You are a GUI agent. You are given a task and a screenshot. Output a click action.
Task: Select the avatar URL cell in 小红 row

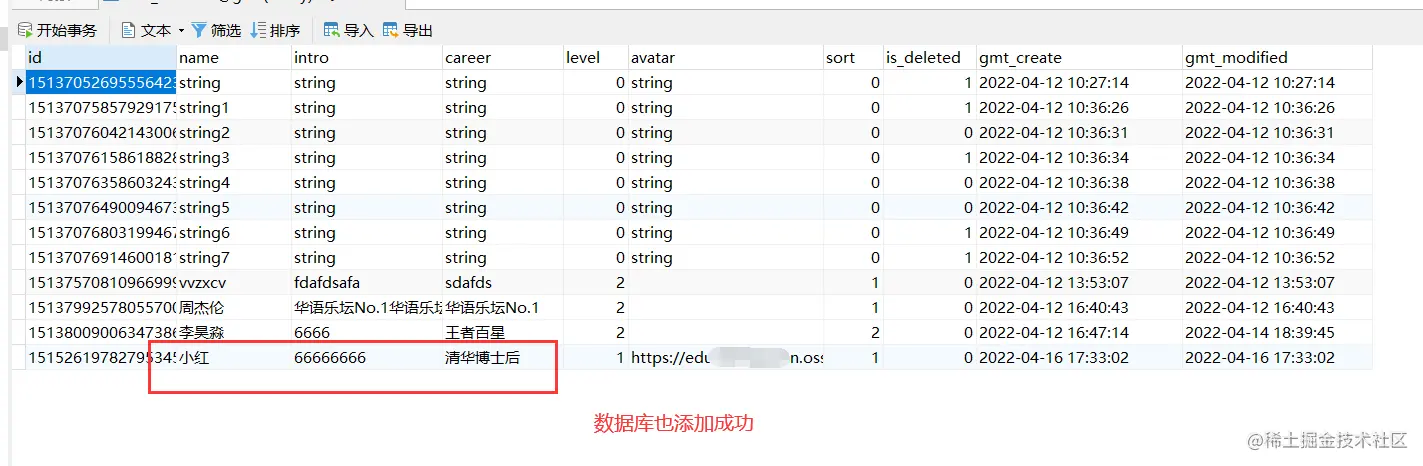(725, 357)
